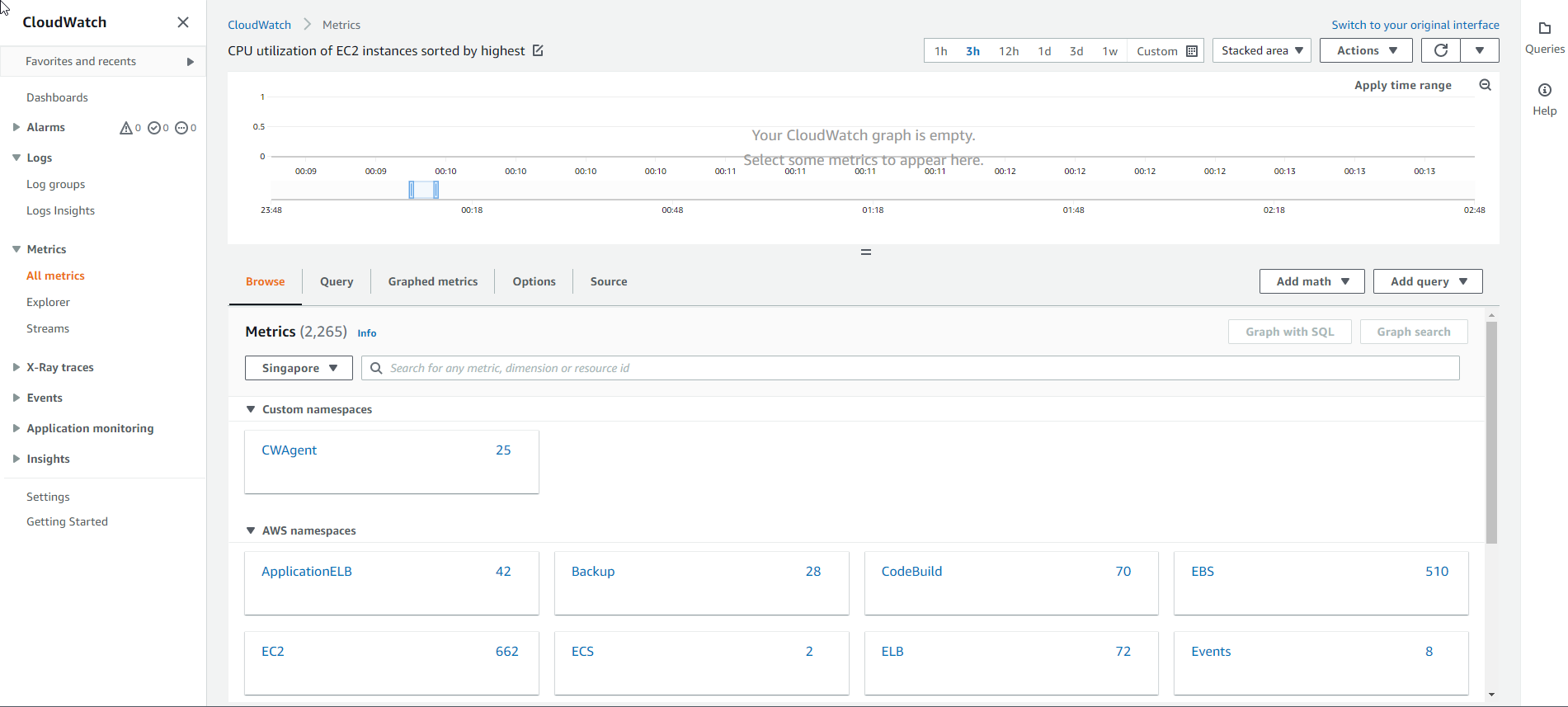Set time range to 3h
The width and height of the screenshot is (1568, 707).
pos(972,51)
